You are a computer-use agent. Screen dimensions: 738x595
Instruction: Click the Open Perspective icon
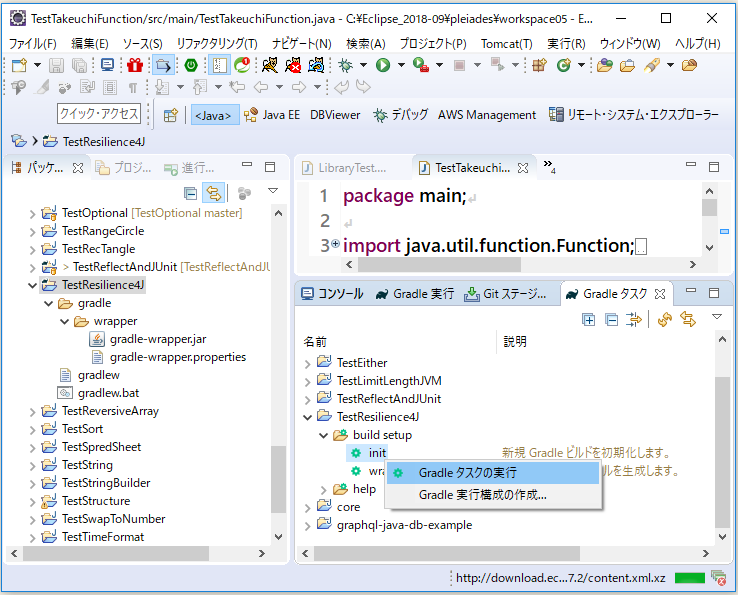pyautogui.click(x=170, y=115)
